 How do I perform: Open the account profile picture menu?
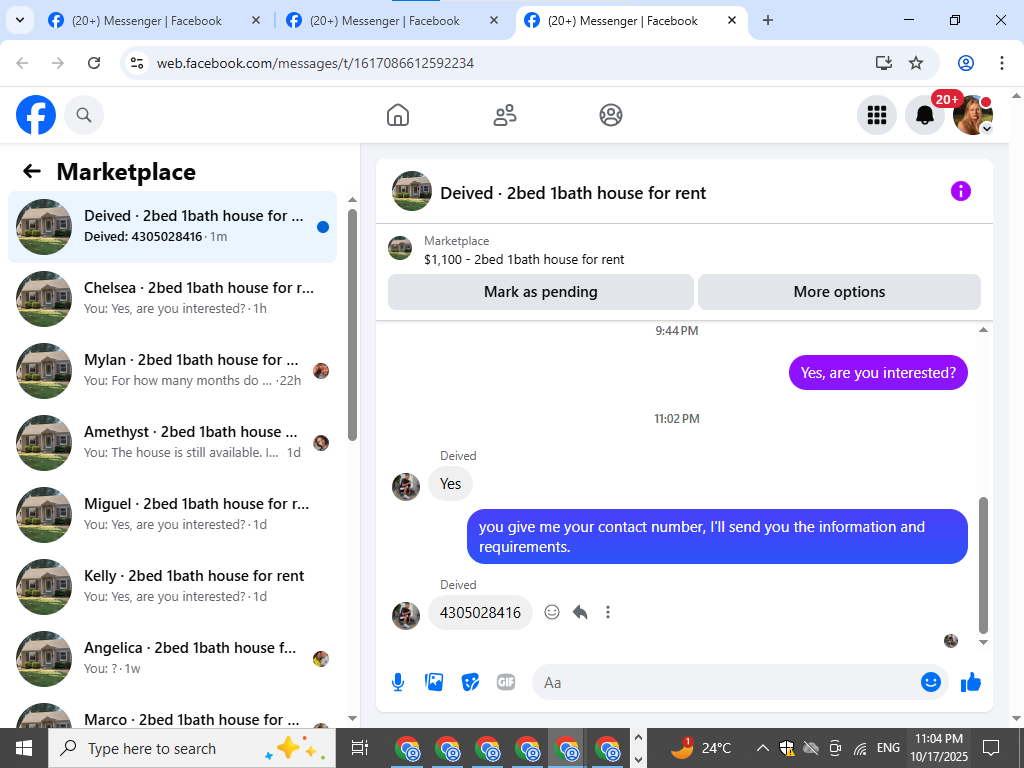pos(973,115)
